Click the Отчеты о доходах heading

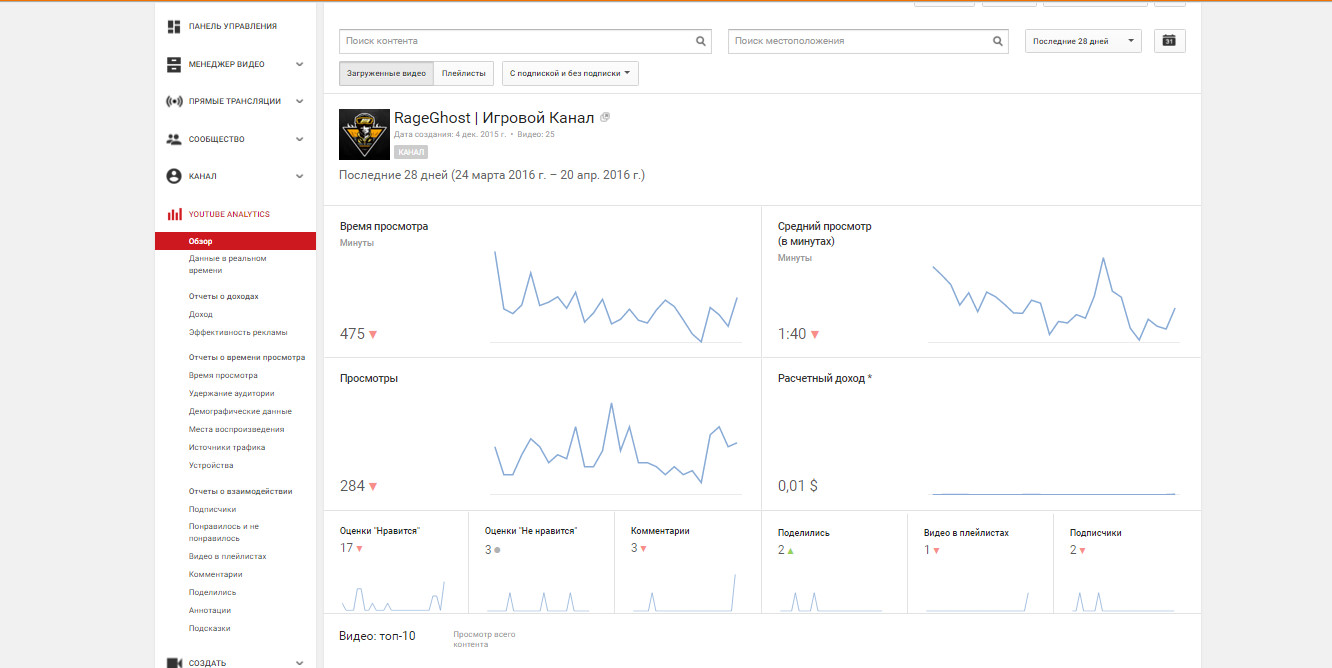tap(224, 296)
